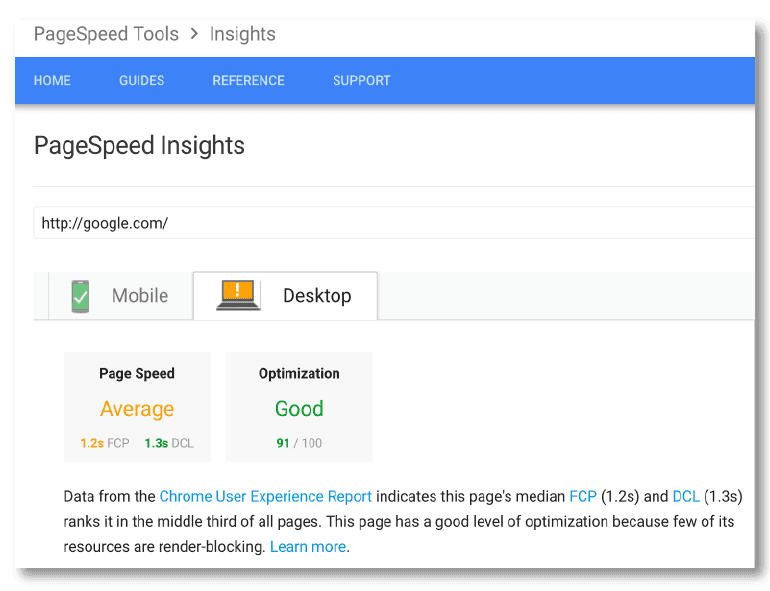This screenshot has width=770, height=591.
Task: Click the 91 / 100 optimization score
Action: coord(299,443)
